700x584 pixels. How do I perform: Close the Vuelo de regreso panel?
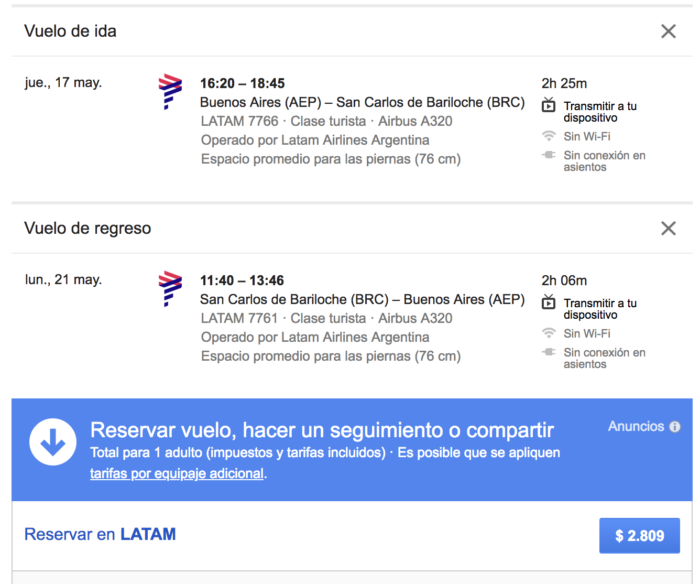point(668,229)
